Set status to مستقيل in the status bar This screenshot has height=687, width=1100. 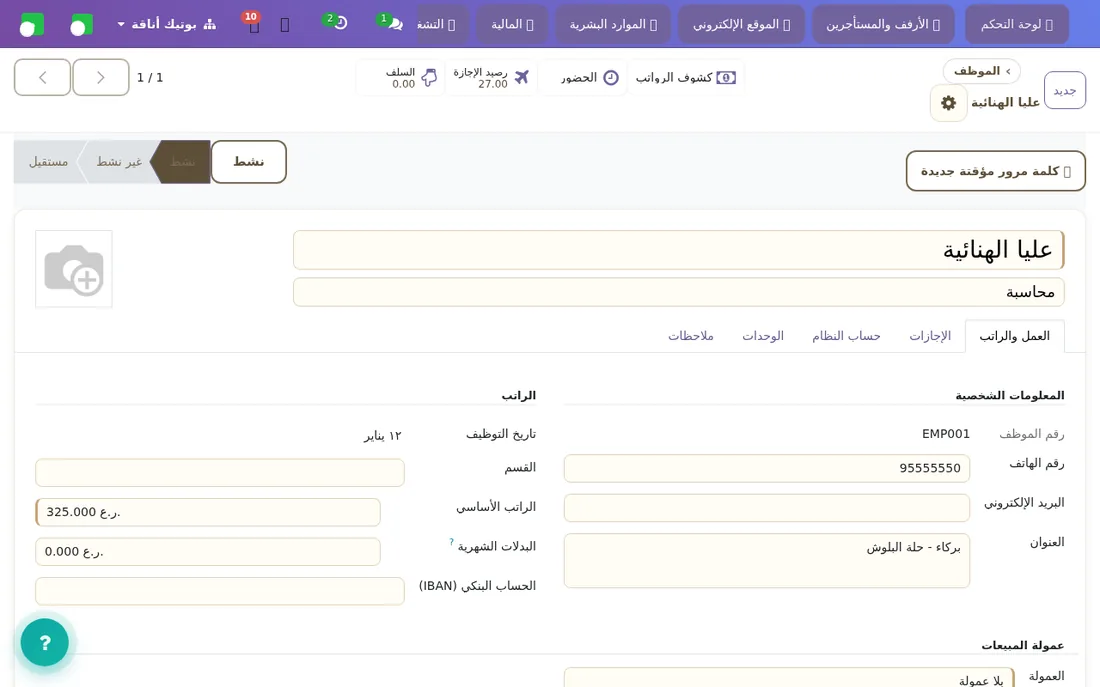click(48, 162)
